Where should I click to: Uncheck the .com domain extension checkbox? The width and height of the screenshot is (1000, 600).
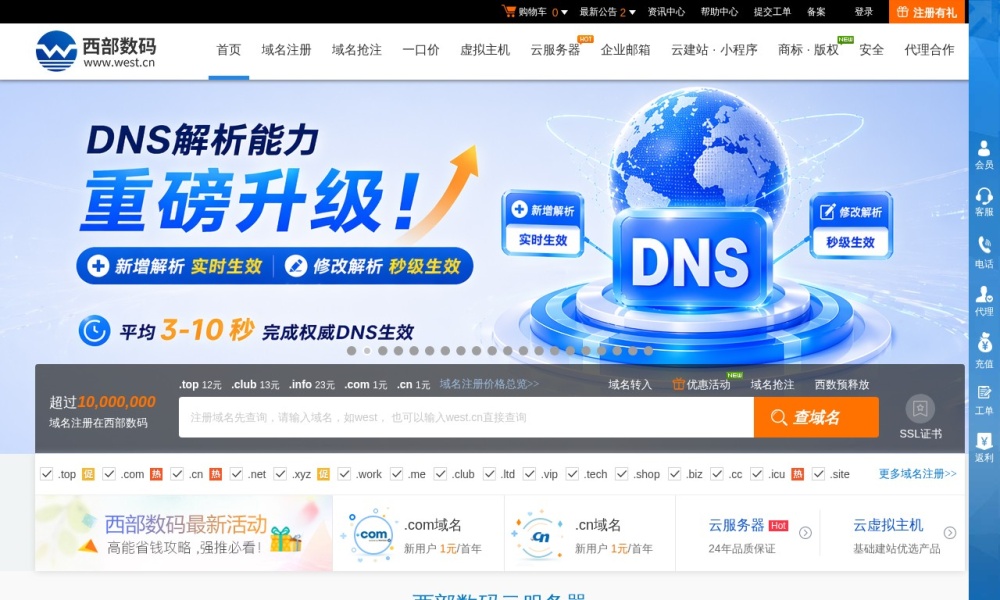[x=110, y=473]
